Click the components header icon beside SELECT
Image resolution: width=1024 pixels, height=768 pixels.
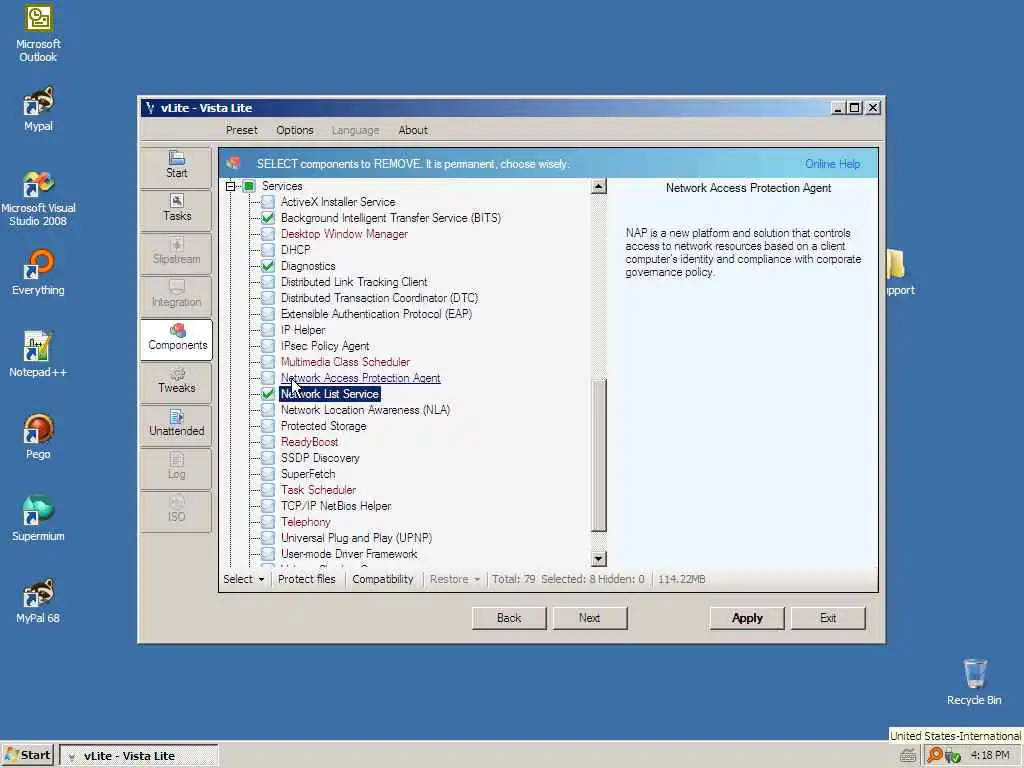point(234,163)
